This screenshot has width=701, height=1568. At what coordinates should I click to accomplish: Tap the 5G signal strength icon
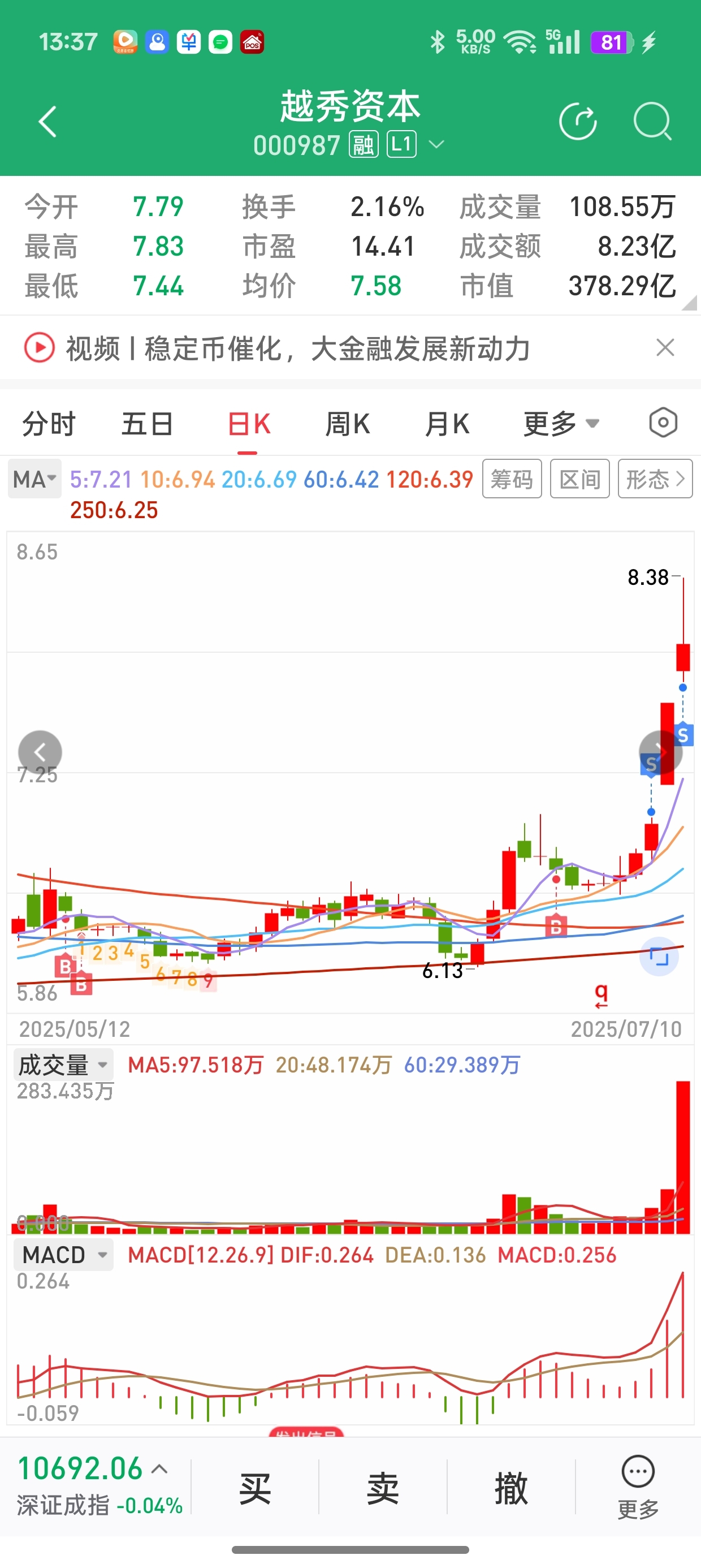pyautogui.click(x=562, y=42)
